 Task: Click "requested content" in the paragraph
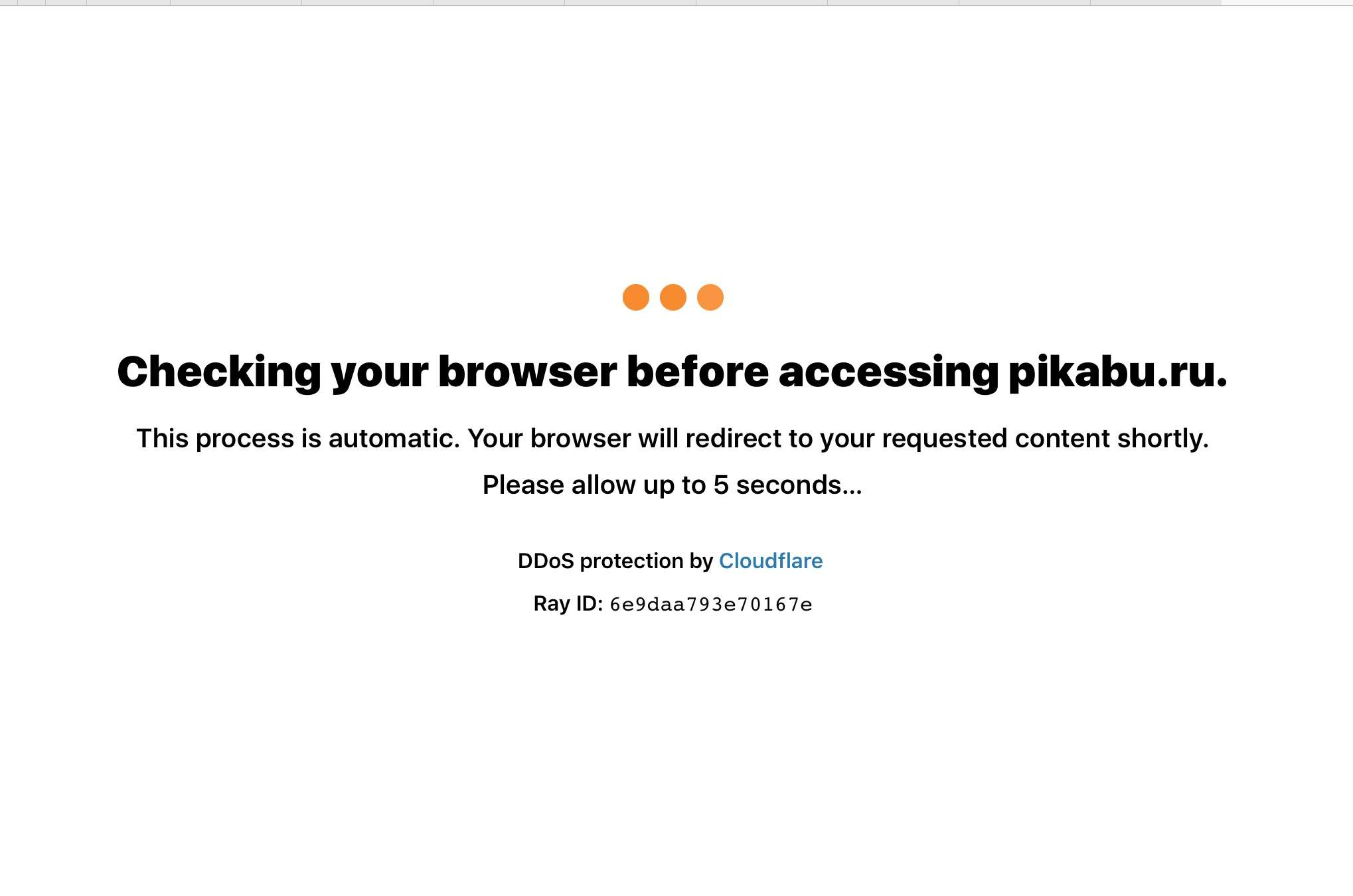click(x=996, y=439)
